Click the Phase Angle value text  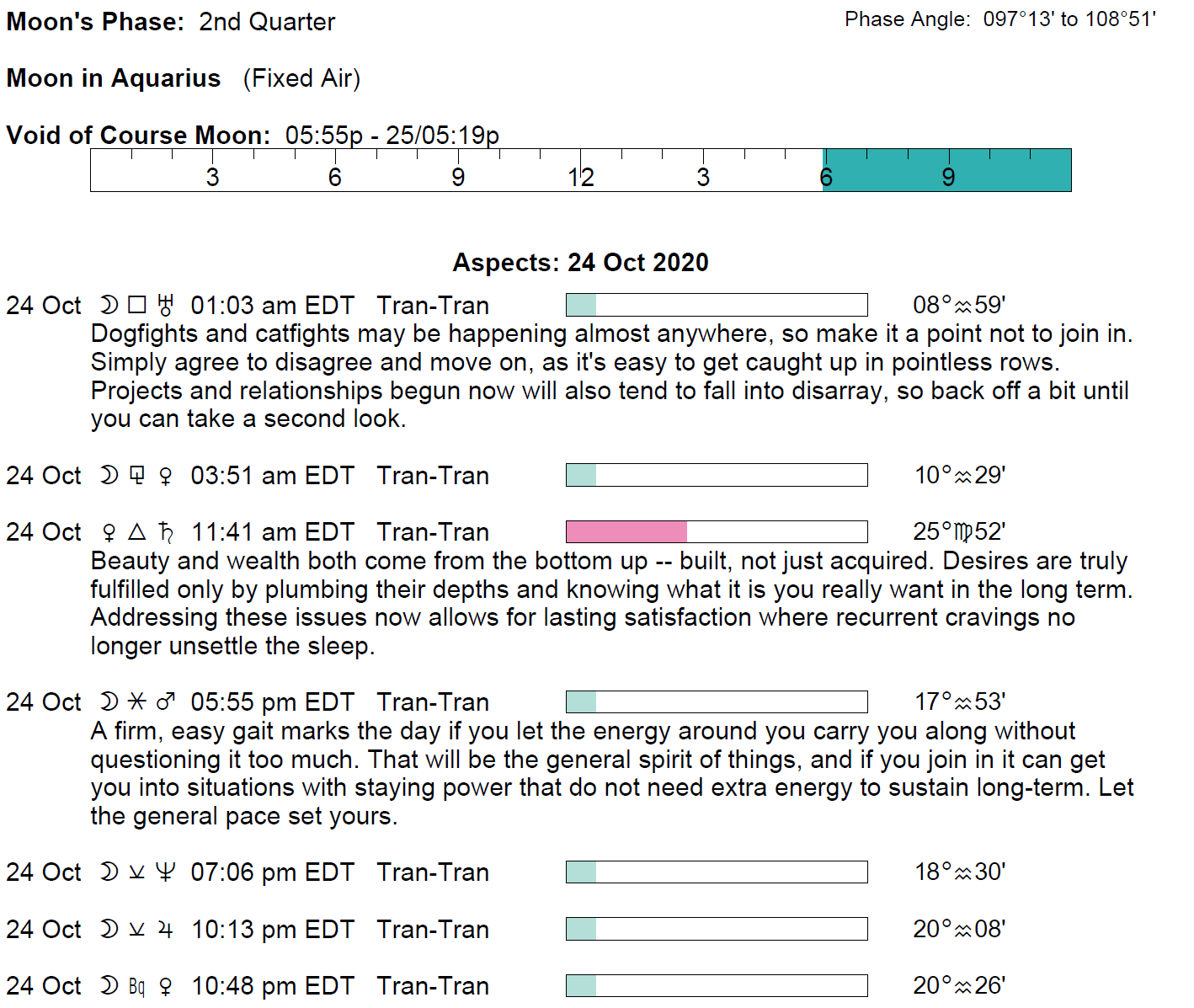click(x=1069, y=19)
